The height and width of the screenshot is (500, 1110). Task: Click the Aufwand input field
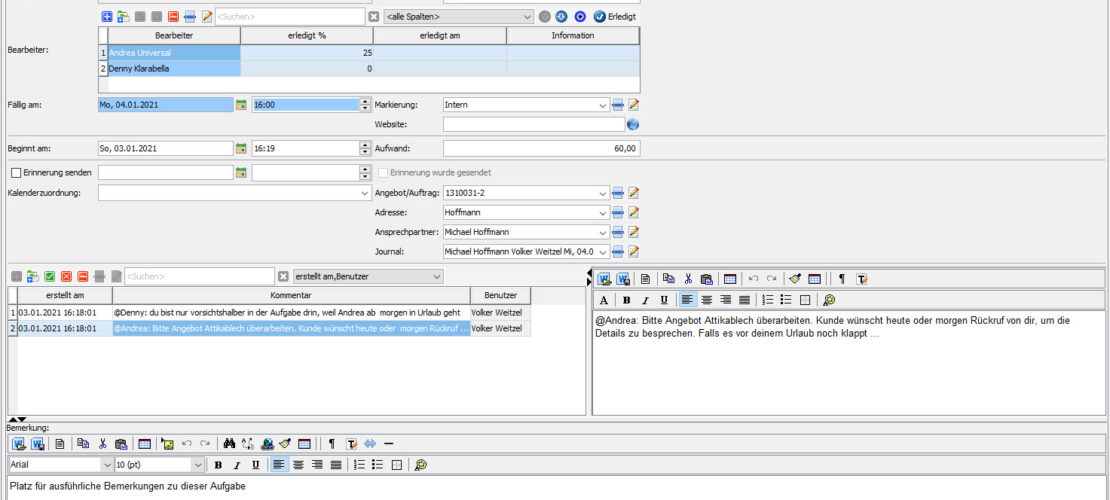541,148
